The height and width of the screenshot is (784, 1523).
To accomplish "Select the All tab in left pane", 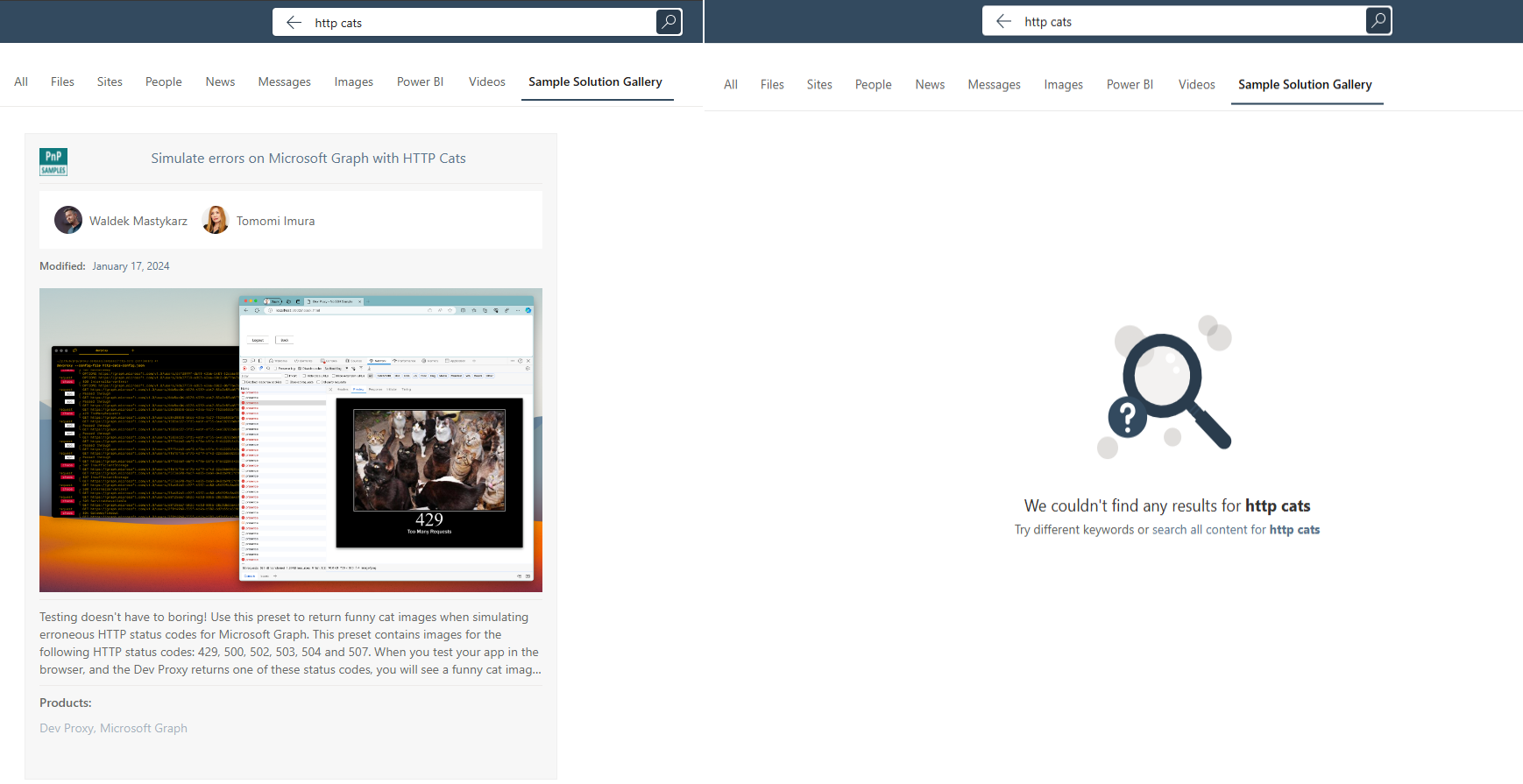I will point(21,81).
